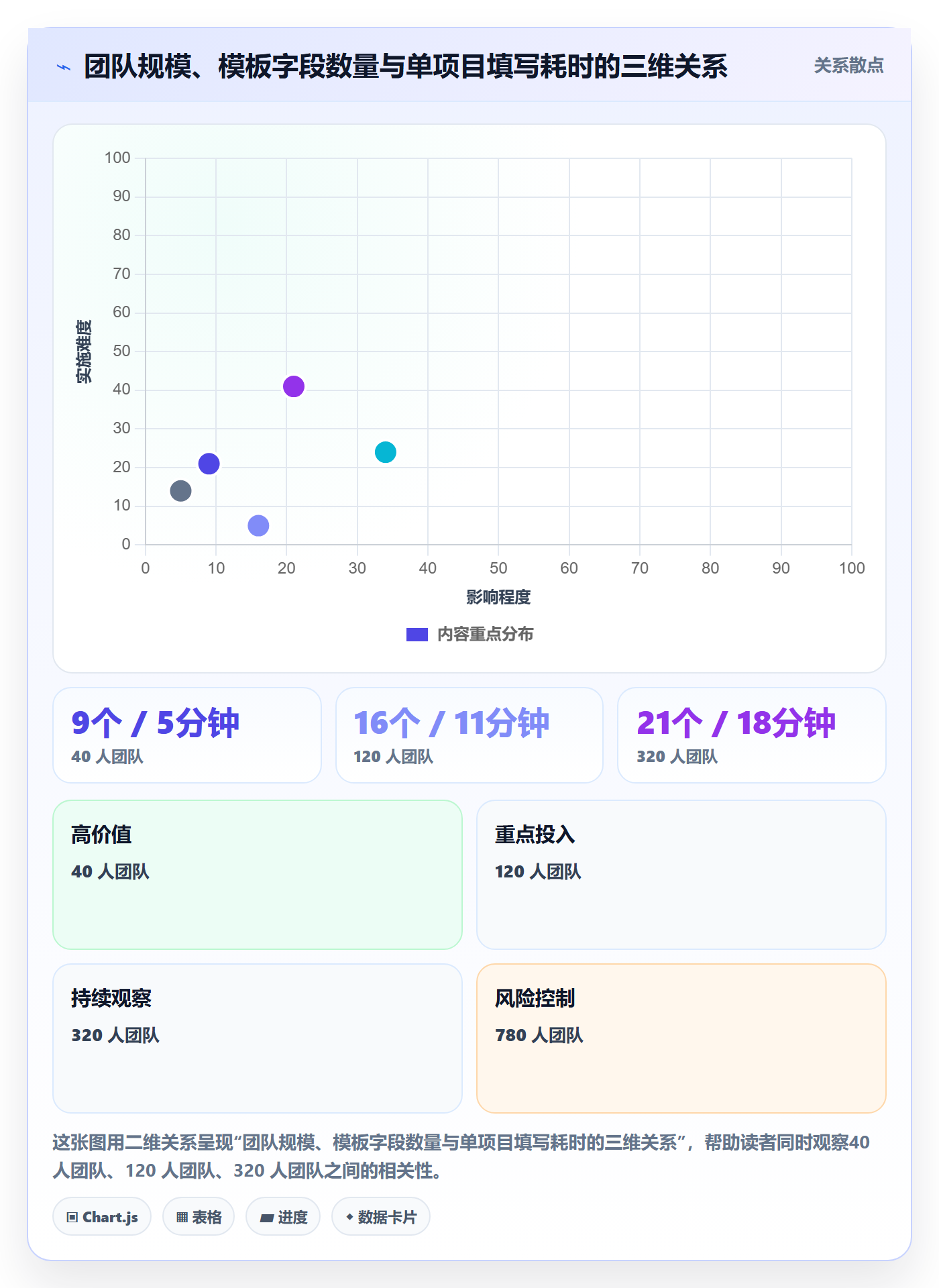
Task: Click the 影响程度 x-axis title
Action: pyautogui.click(x=498, y=597)
